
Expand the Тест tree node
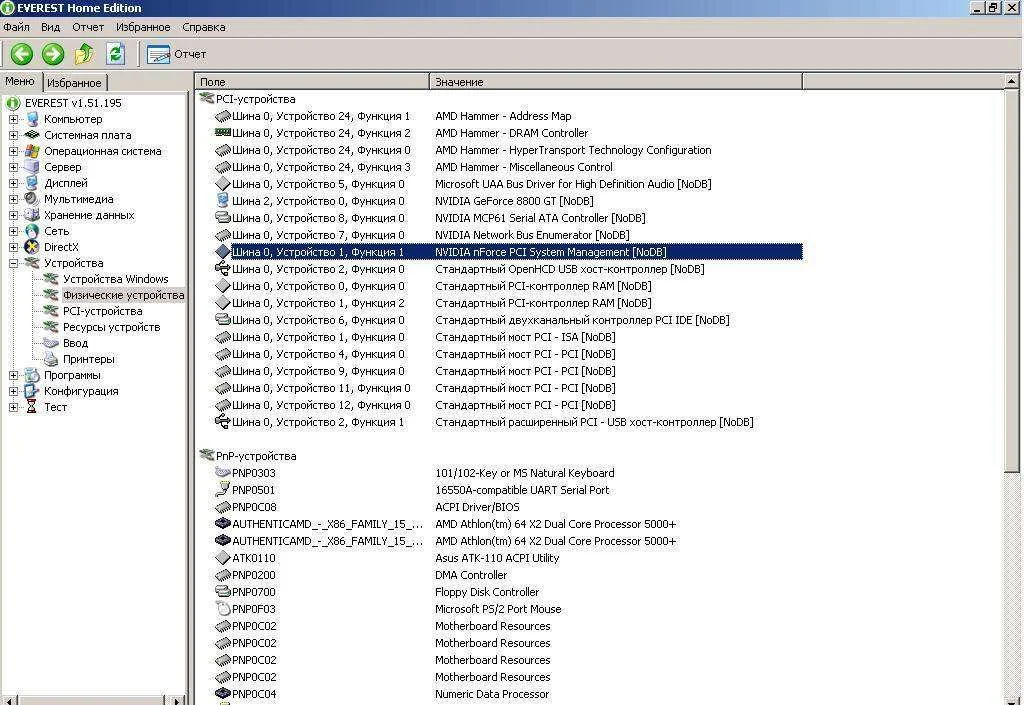[x=13, y=407]
